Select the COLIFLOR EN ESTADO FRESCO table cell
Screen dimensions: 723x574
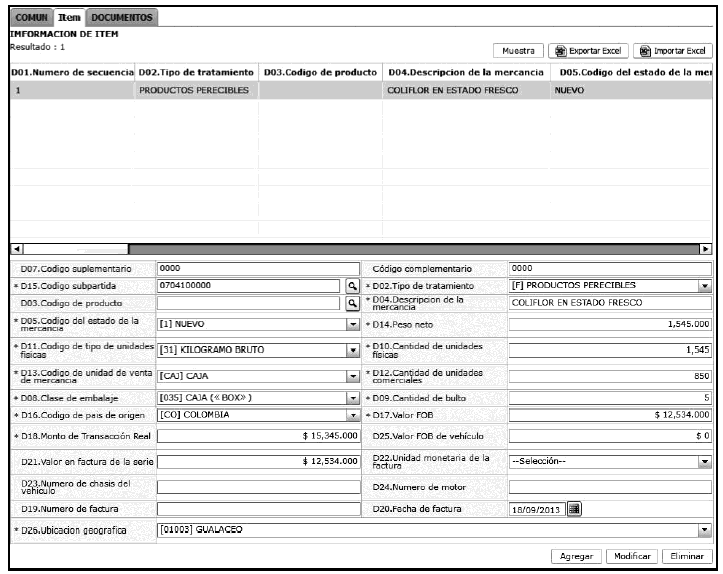click(x=466, y=90)
